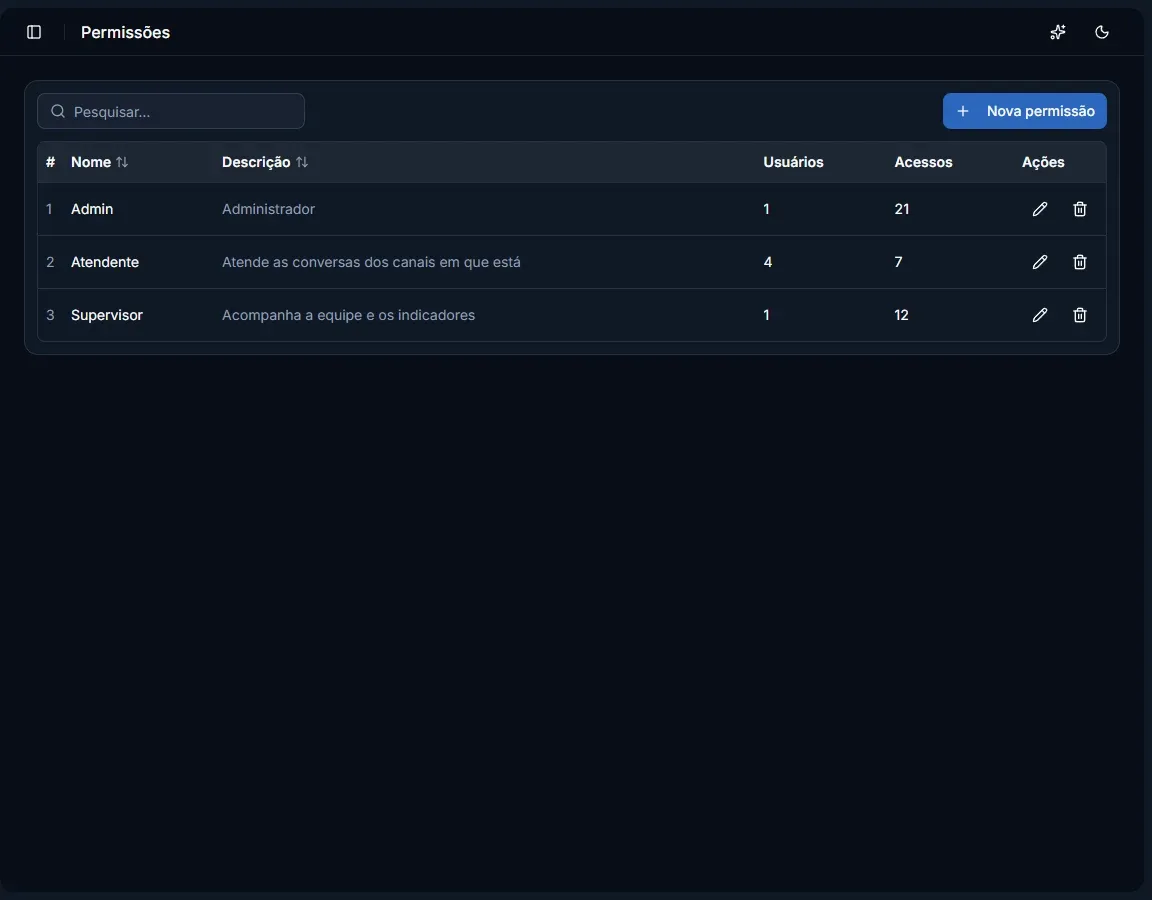Click the Administrador description text
Viewport: 1152px width, 900px height.
(268, 209)
